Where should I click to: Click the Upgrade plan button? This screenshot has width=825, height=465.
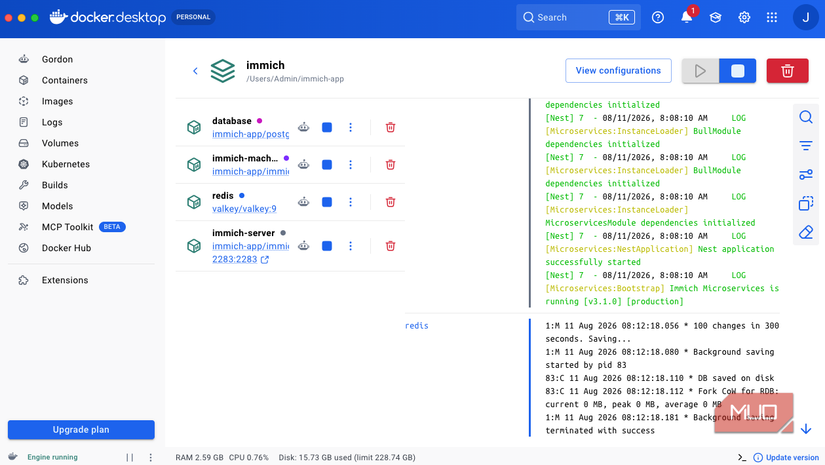click(81, 430)
